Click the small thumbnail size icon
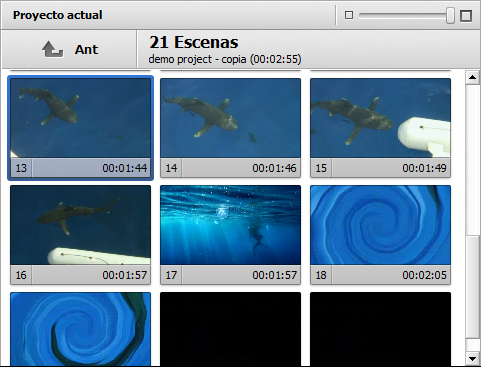The height and width of the screenshot is (367, 481). click(x=349, y=15)
